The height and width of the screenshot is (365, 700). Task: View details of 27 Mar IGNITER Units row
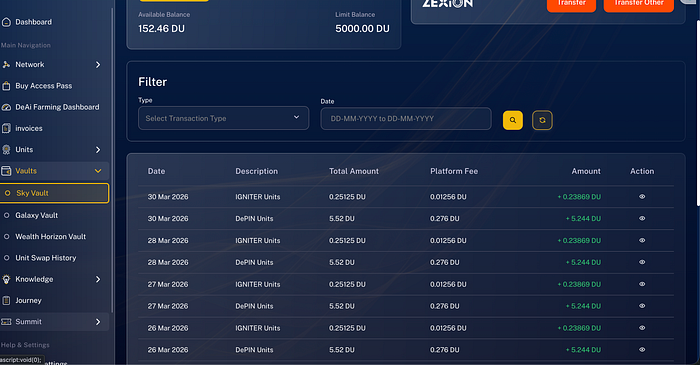642,284
